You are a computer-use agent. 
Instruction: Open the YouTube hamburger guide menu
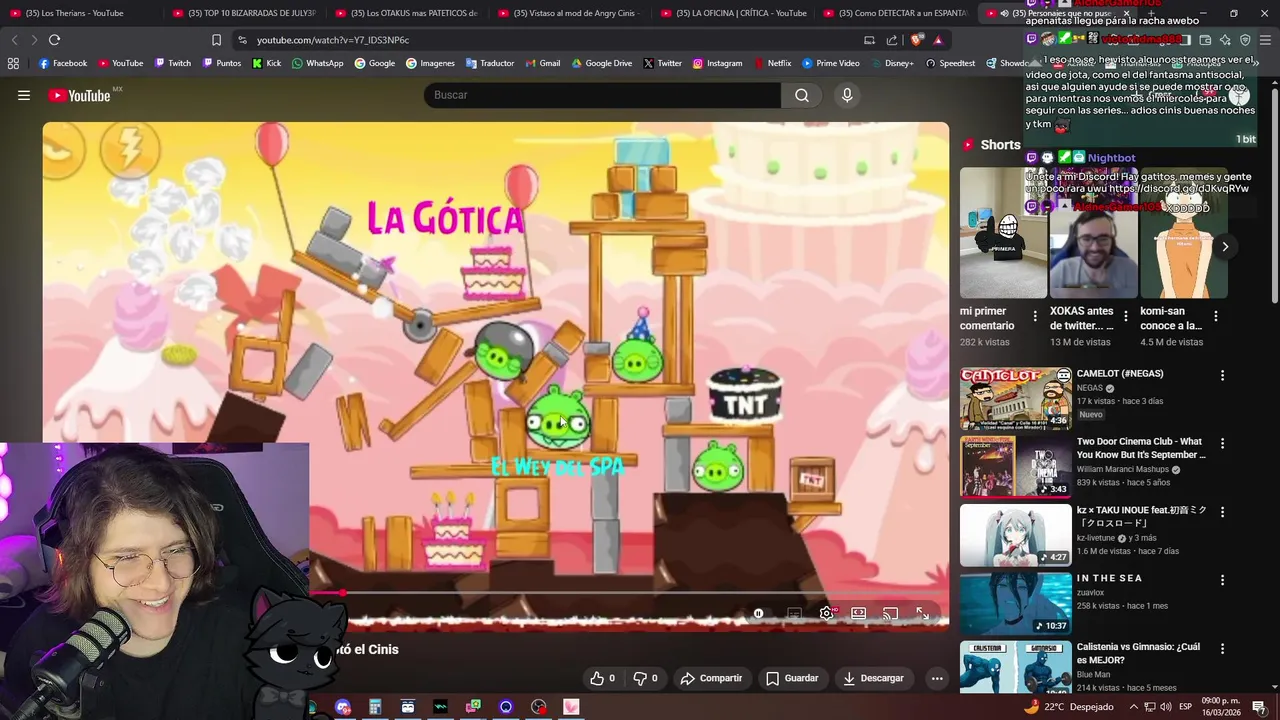24,95
